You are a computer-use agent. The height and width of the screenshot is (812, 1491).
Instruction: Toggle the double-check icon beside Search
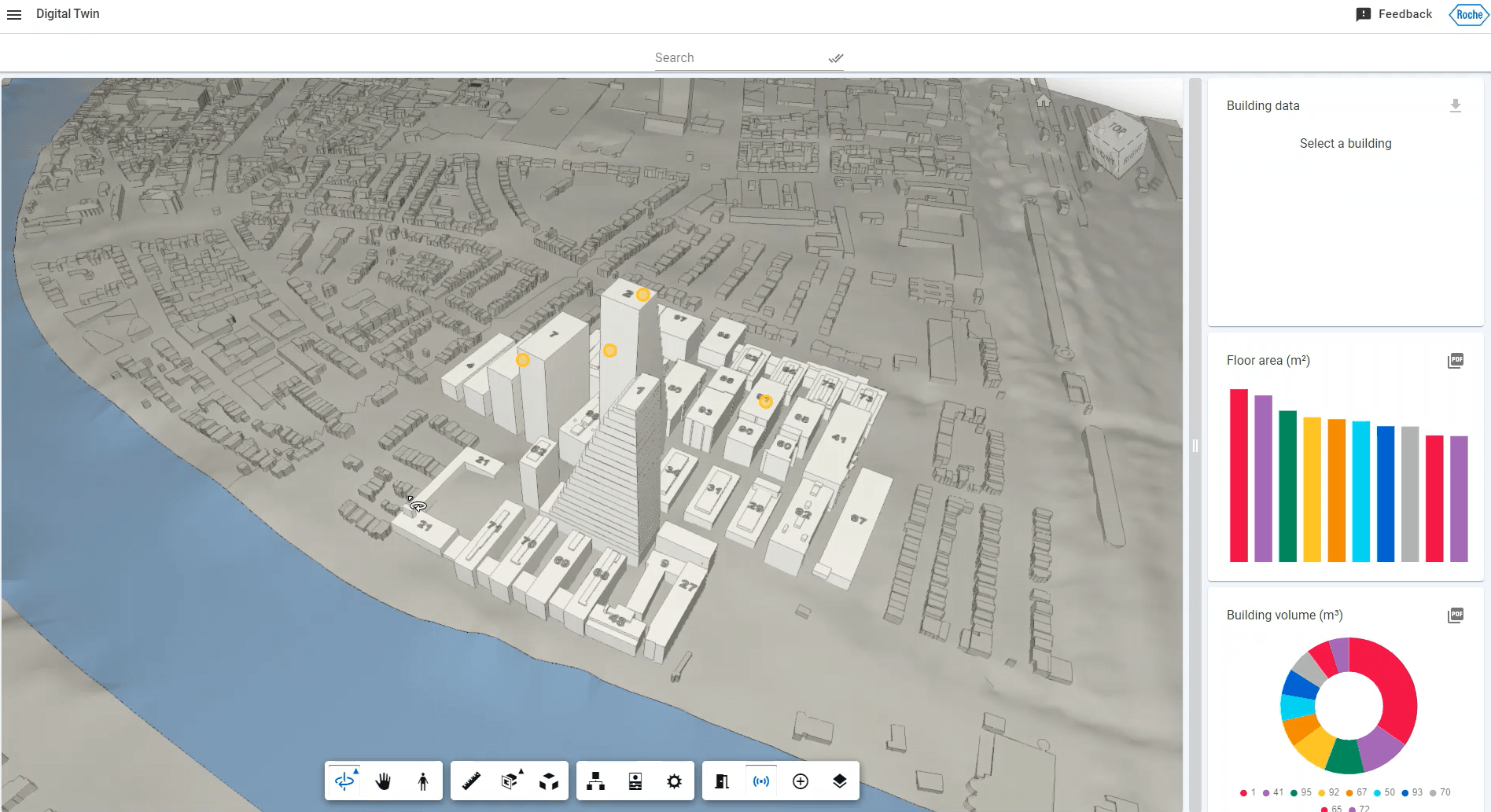(835, 58)
